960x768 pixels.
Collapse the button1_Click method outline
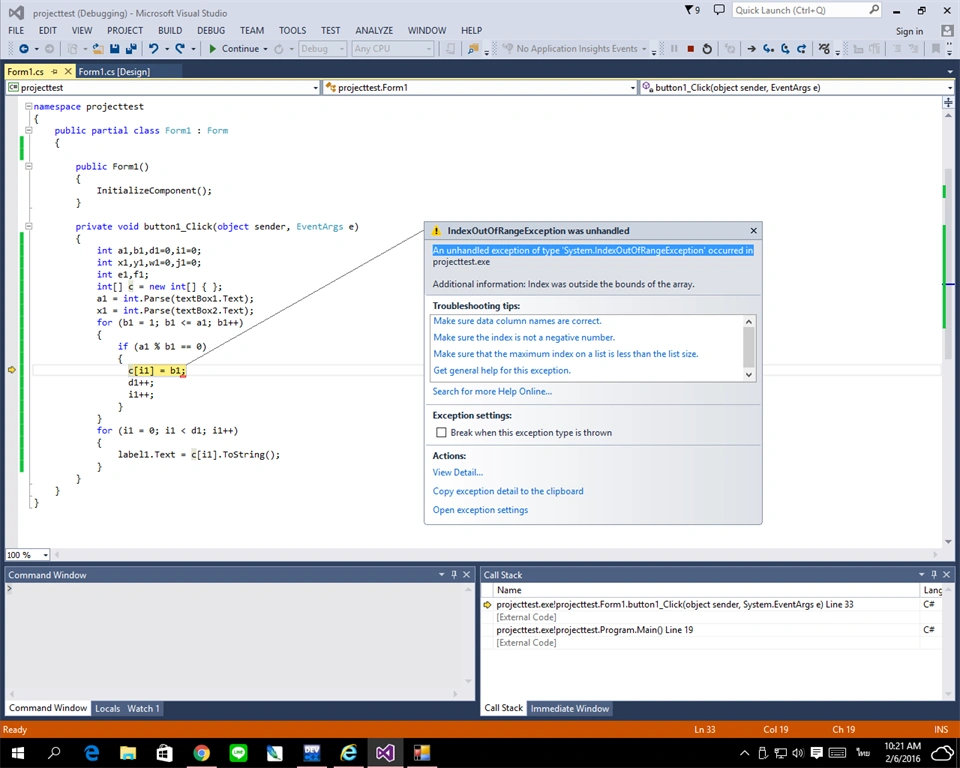pyautogui.click(x=28, y=226)
